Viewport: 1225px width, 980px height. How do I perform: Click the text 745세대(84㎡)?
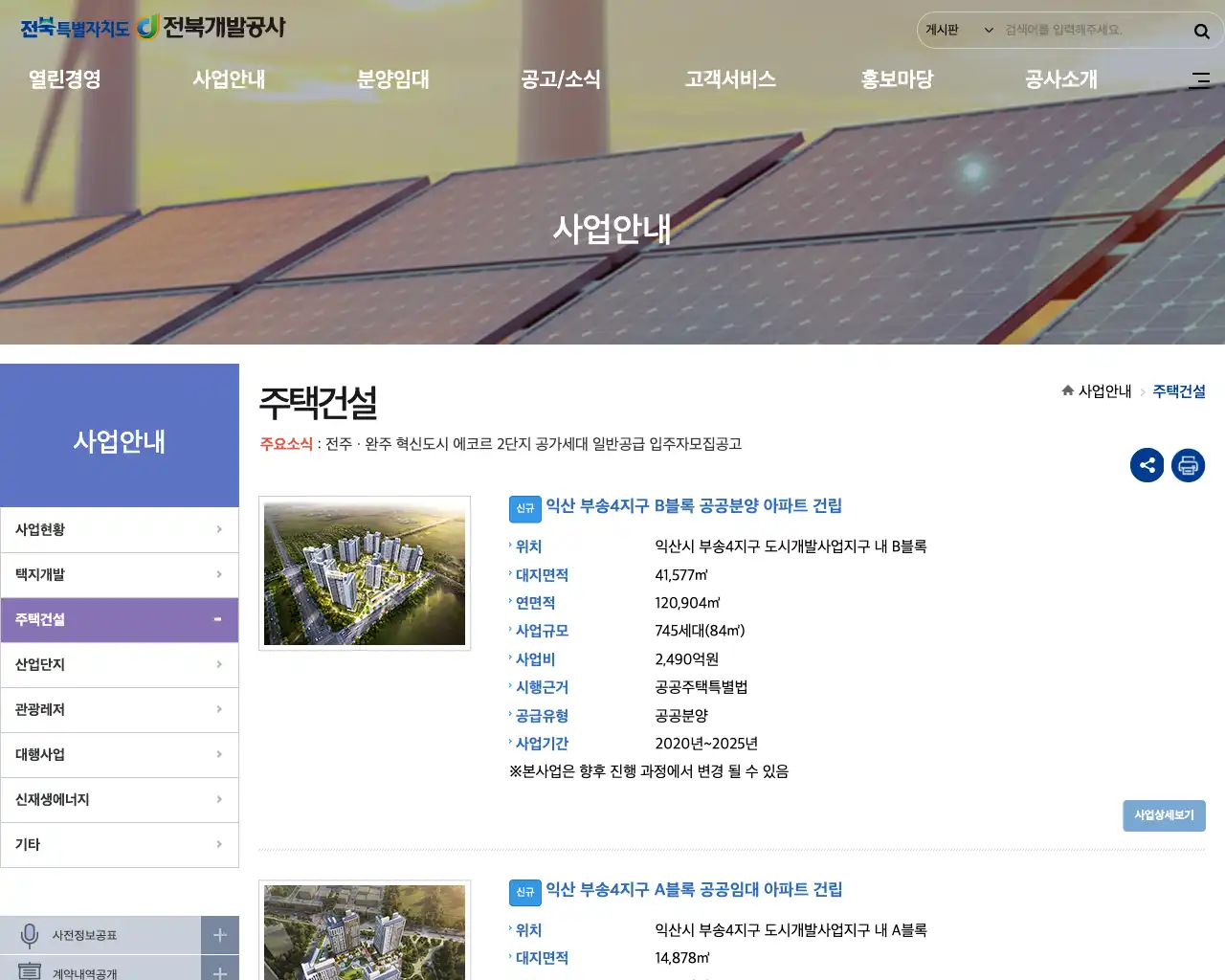click(700, 631)
